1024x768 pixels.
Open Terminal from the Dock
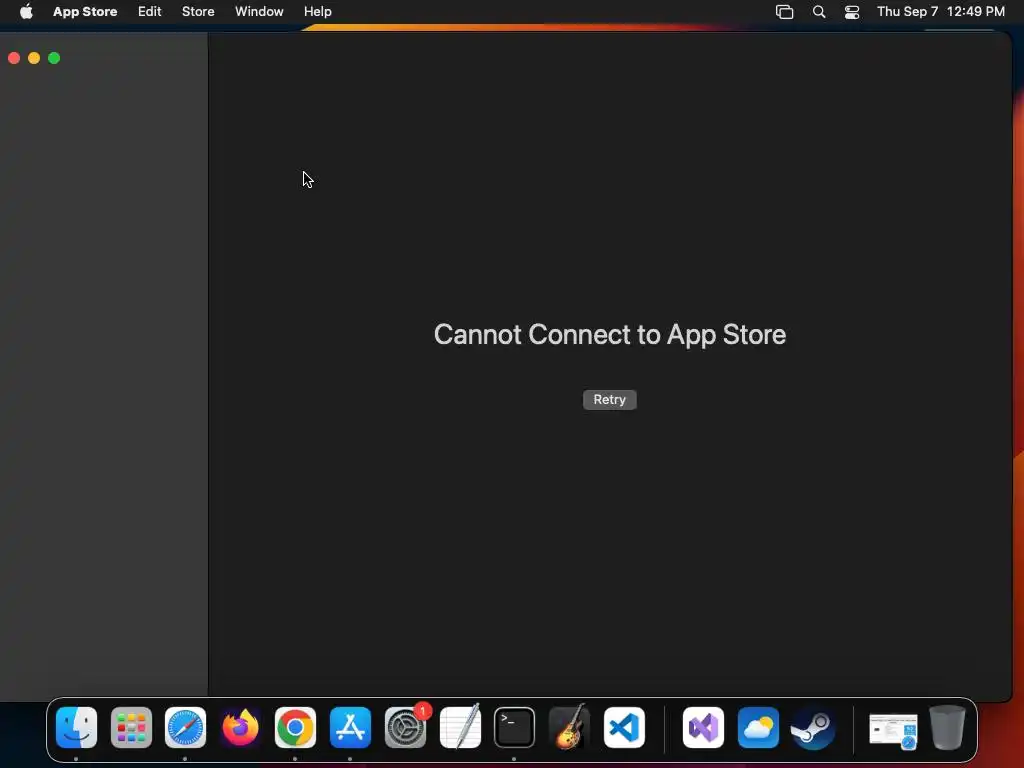[515, 728]
